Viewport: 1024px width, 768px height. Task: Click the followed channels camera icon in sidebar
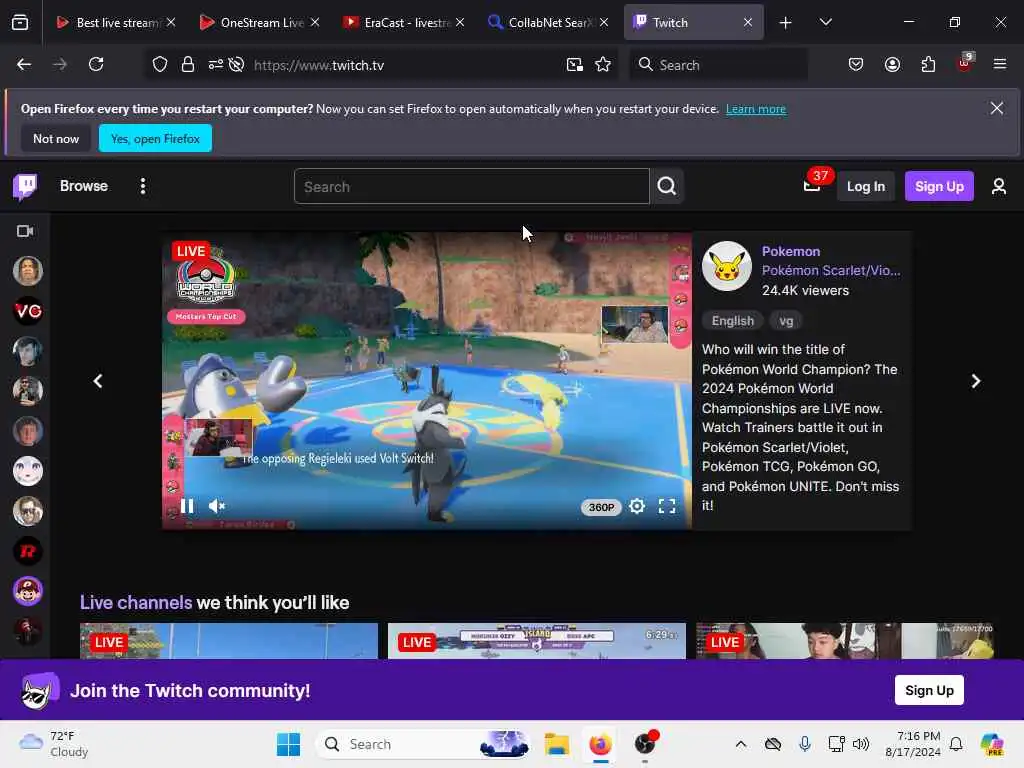click(x=25, y=231)
